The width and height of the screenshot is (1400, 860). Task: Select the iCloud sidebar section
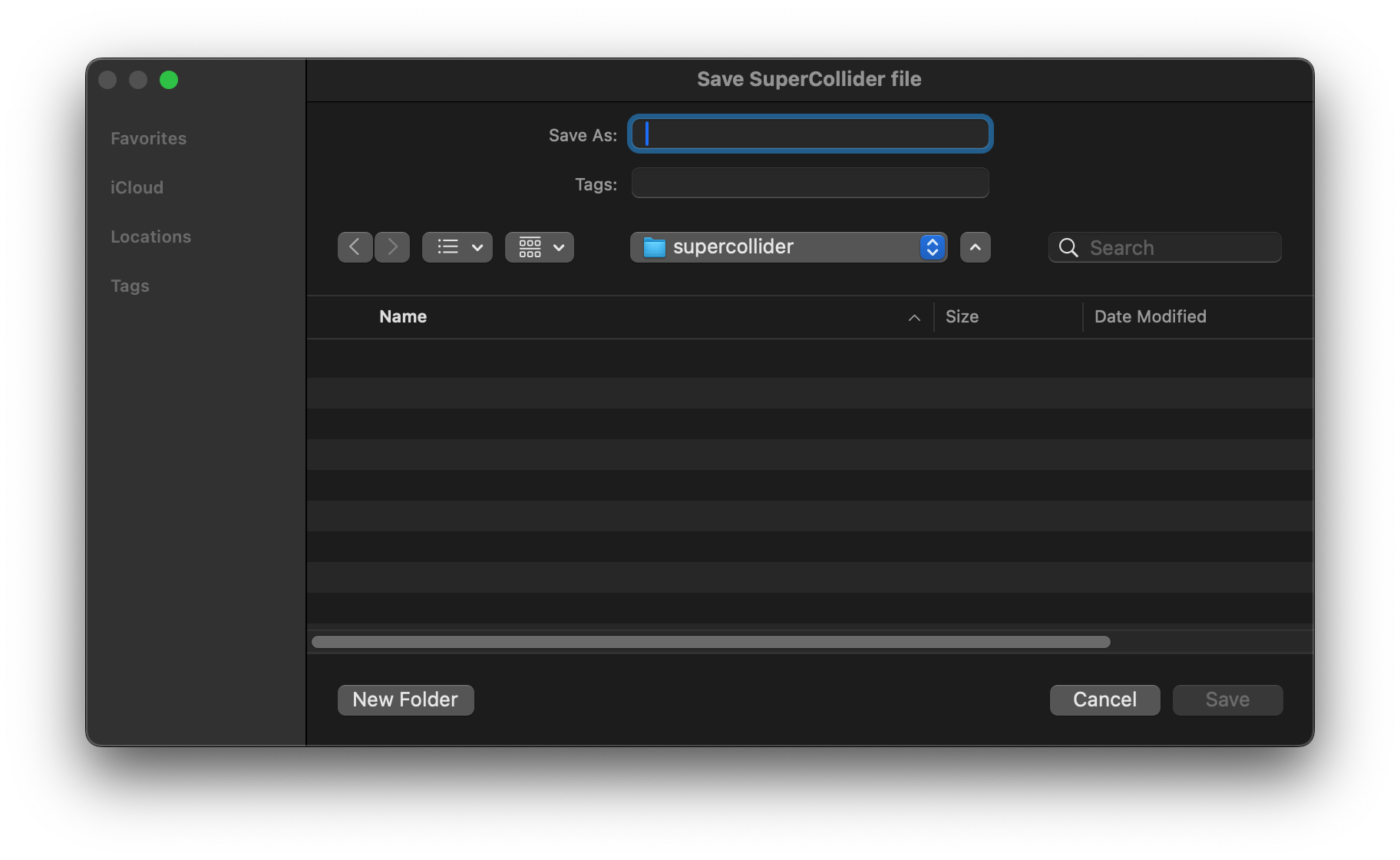click(137, 187)
